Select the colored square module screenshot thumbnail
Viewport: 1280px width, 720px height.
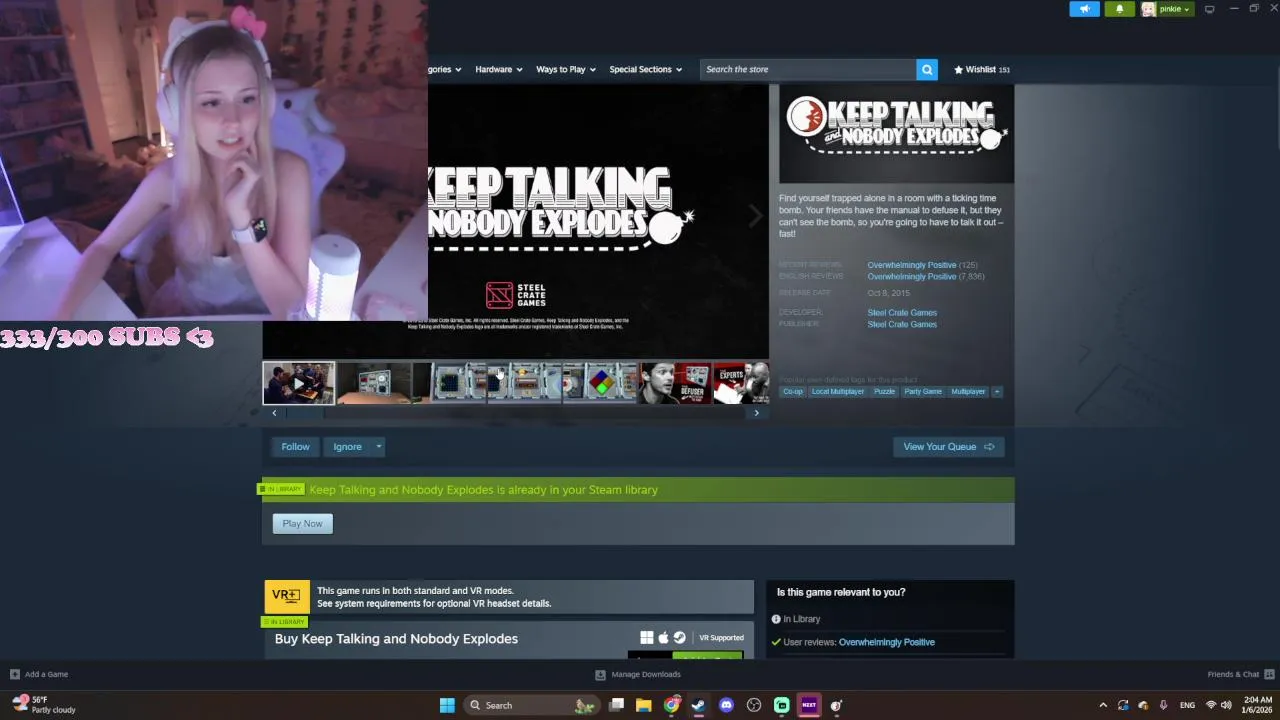[600, 383]
